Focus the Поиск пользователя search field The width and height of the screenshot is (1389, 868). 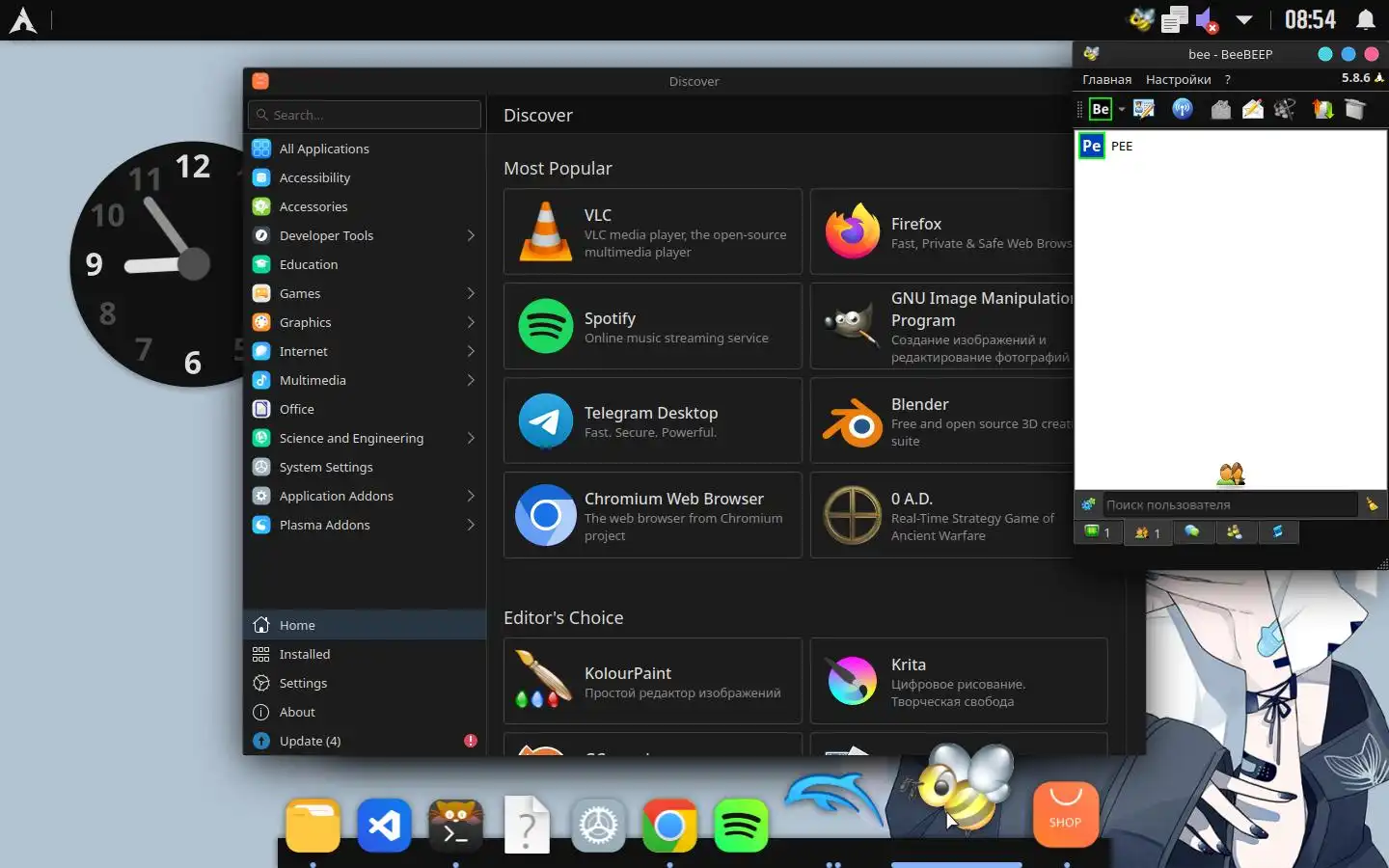[x=1230, y=503]
